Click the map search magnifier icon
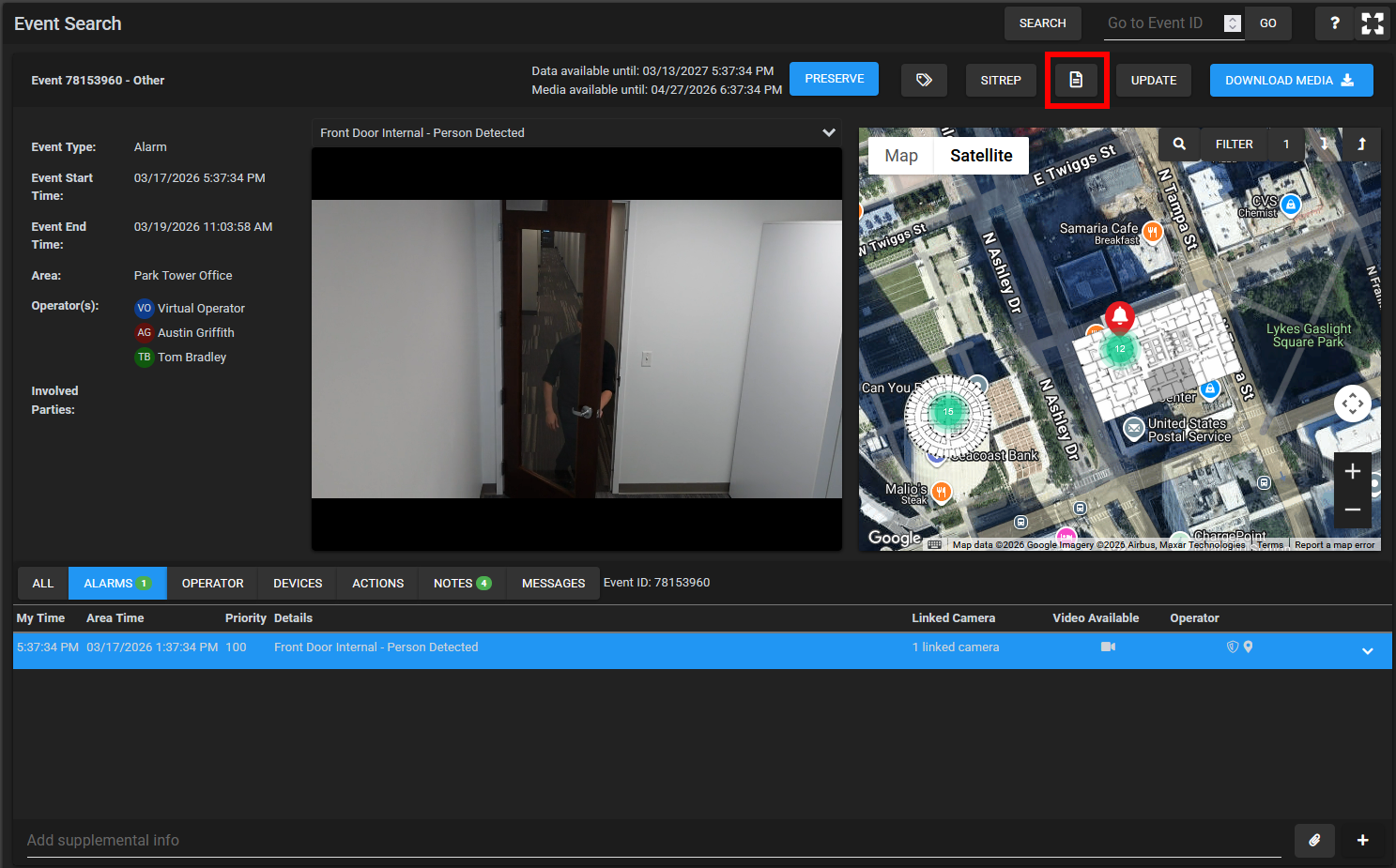The width and height of the screenshot is (1396, 868). [x=1179, y=144]
